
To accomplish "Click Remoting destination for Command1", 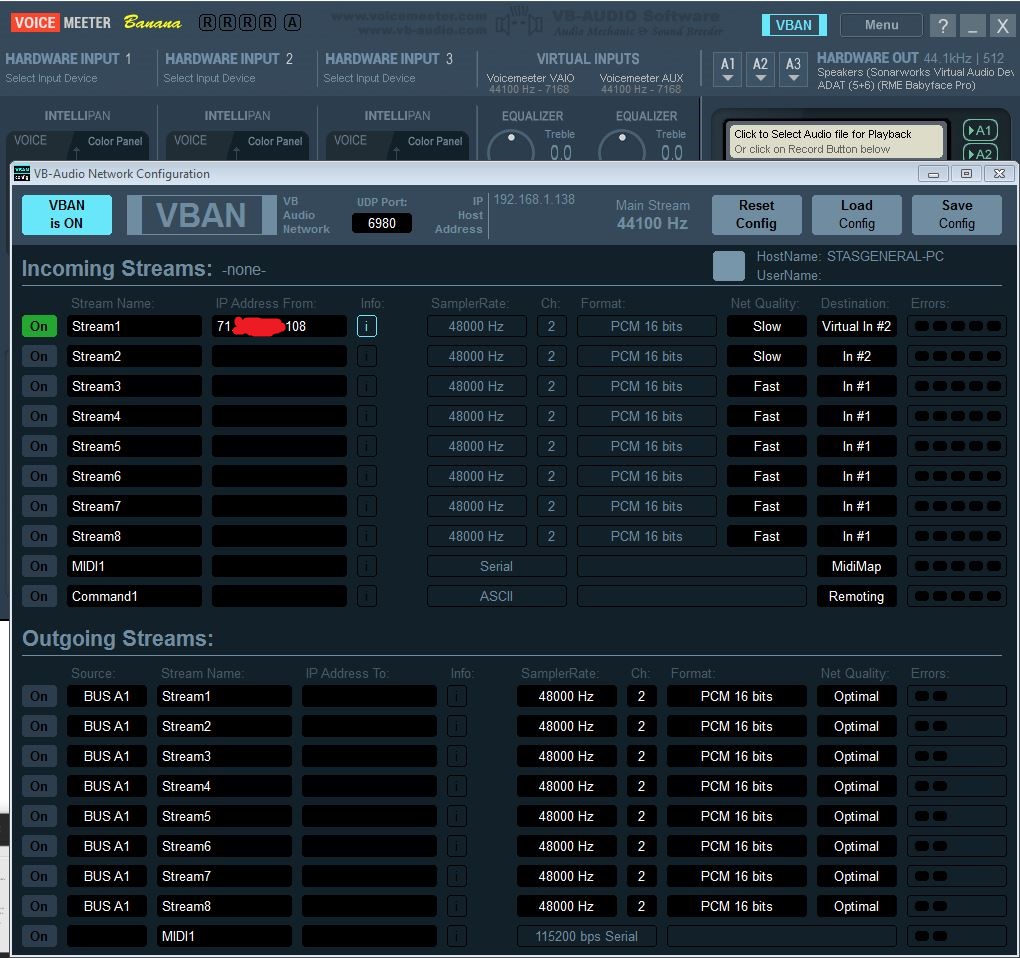I will tap(856, 596).
